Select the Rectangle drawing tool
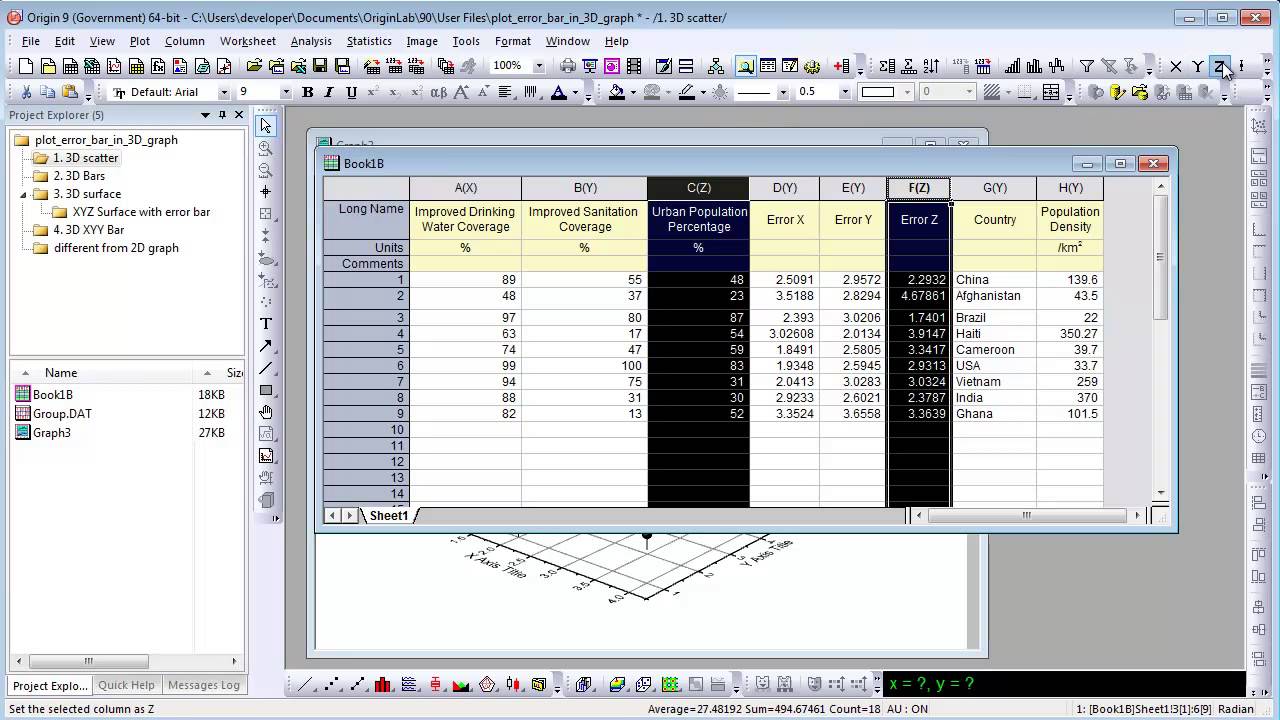1280x720 pixels. (x=265, y=390)
